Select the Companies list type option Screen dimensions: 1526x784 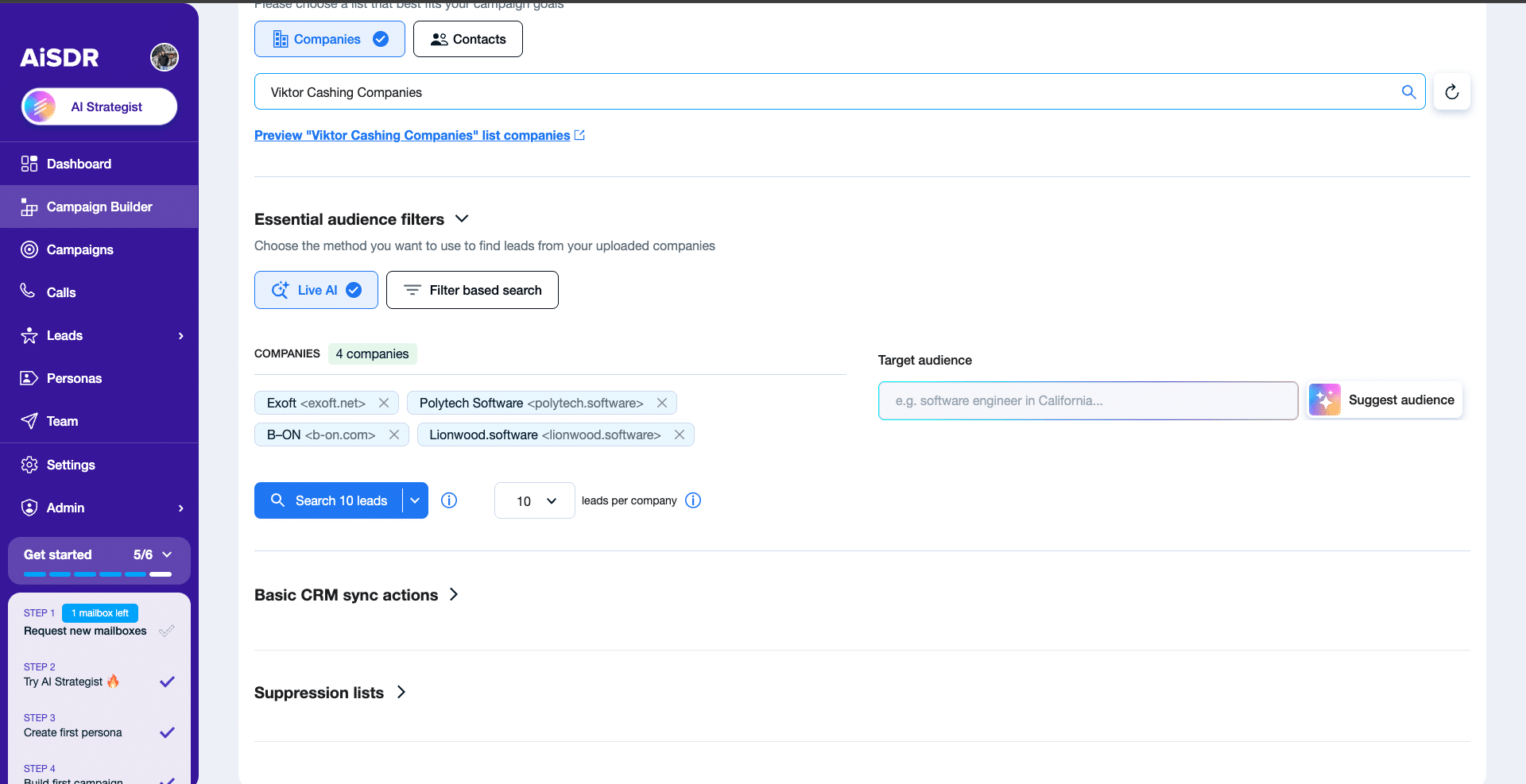pyautogui.click(x=329, y=39)
